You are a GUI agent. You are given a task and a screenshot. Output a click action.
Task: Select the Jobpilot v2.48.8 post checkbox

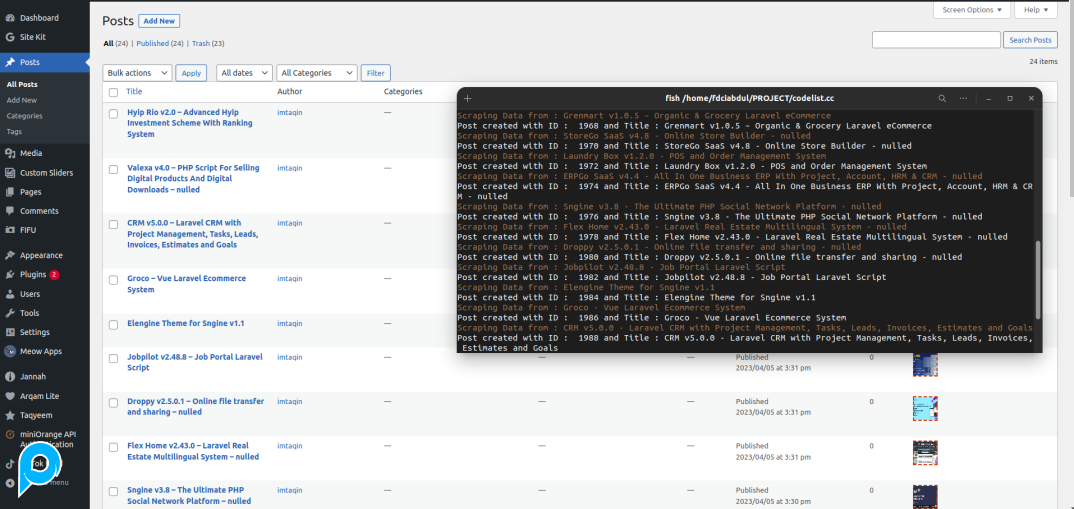point(113,357)
